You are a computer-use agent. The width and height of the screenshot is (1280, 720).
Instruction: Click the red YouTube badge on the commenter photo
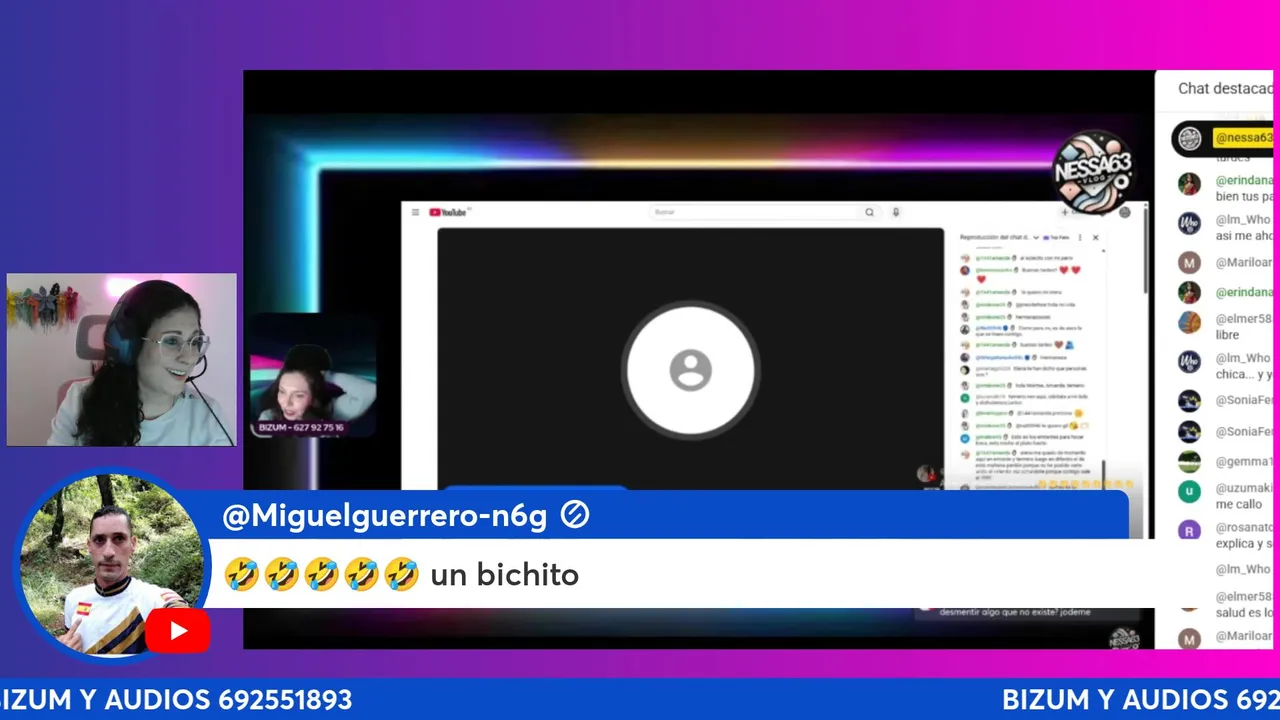(x=178, y=631)
